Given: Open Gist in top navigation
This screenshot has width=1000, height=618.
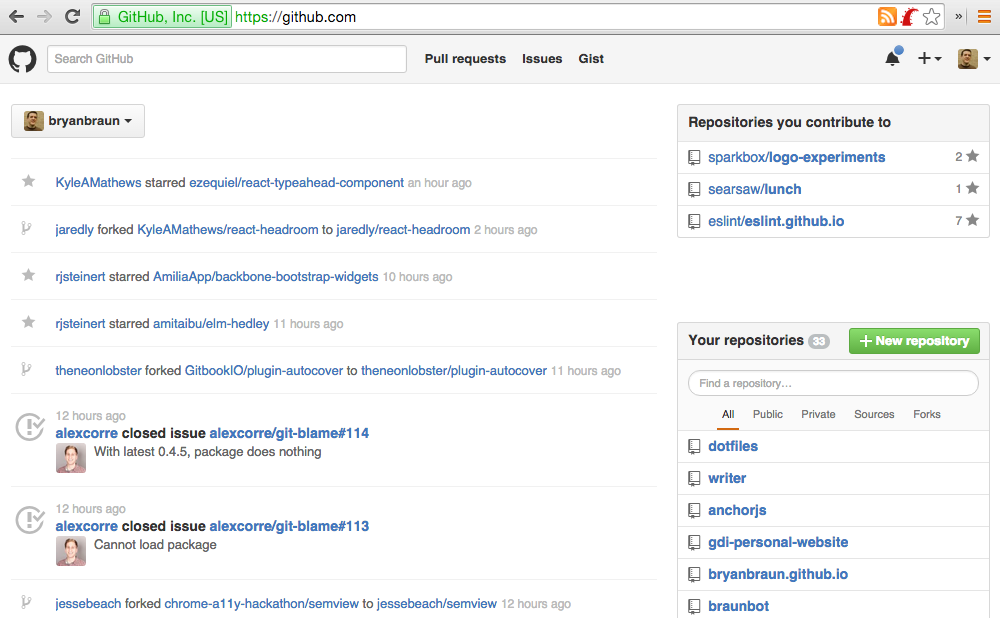Looking at the screenshot, I should [591, 59].
